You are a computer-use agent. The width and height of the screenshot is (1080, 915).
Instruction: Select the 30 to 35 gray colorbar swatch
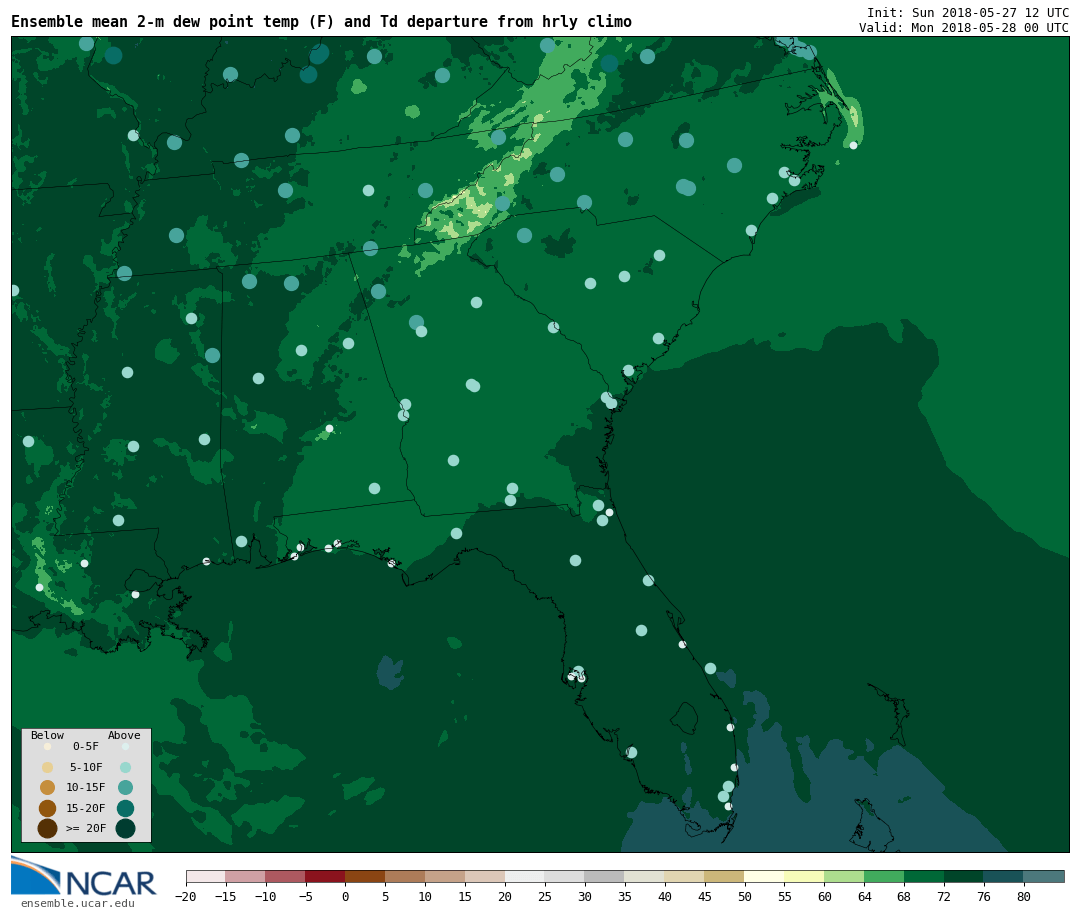coord(605,876)
